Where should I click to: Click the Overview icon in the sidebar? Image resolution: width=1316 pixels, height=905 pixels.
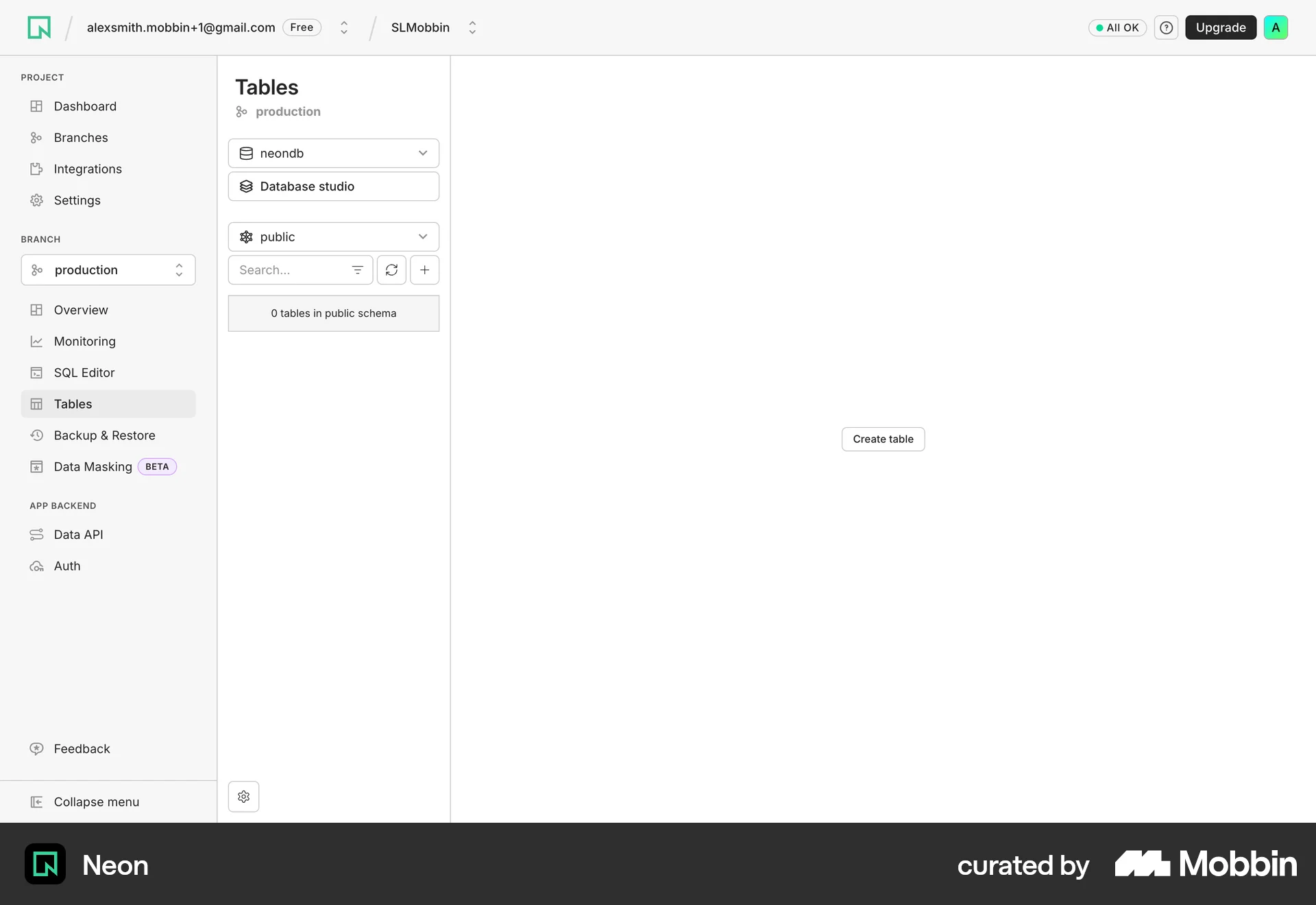coord(36,310)
